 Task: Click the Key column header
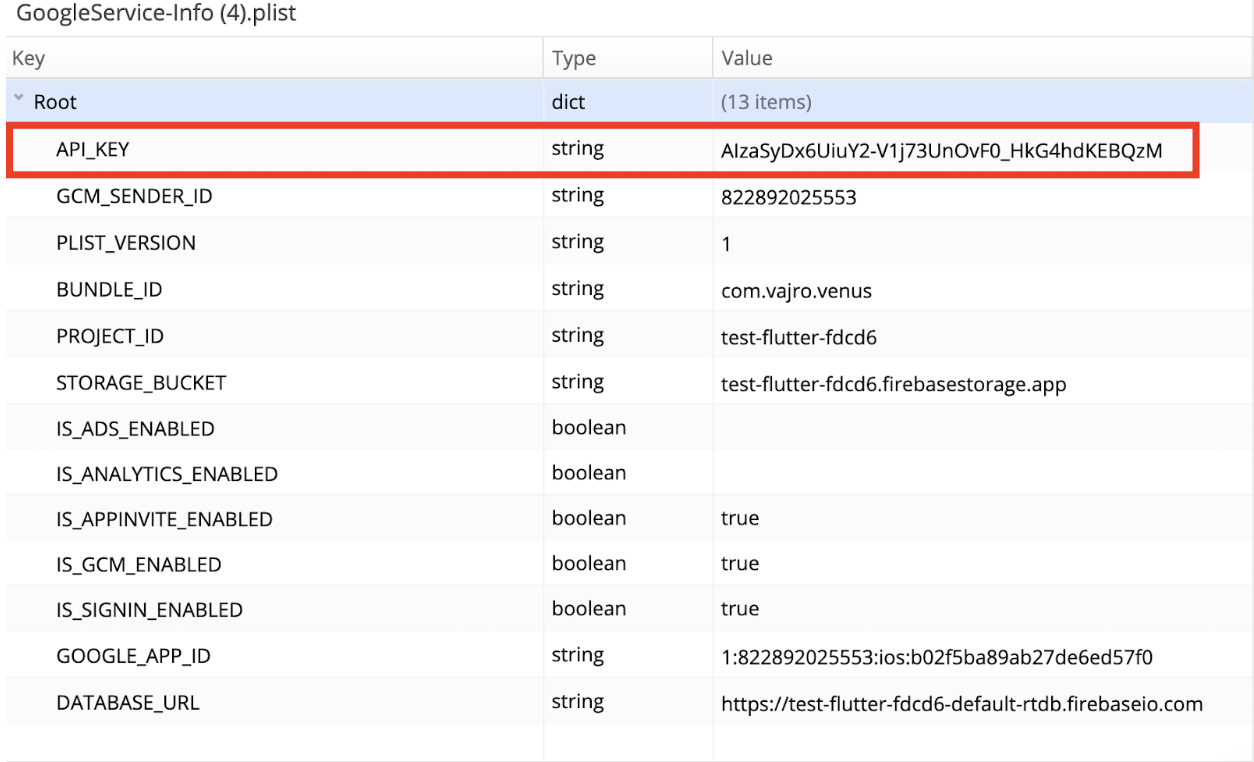pyautogui.click(x=28, y=58)
